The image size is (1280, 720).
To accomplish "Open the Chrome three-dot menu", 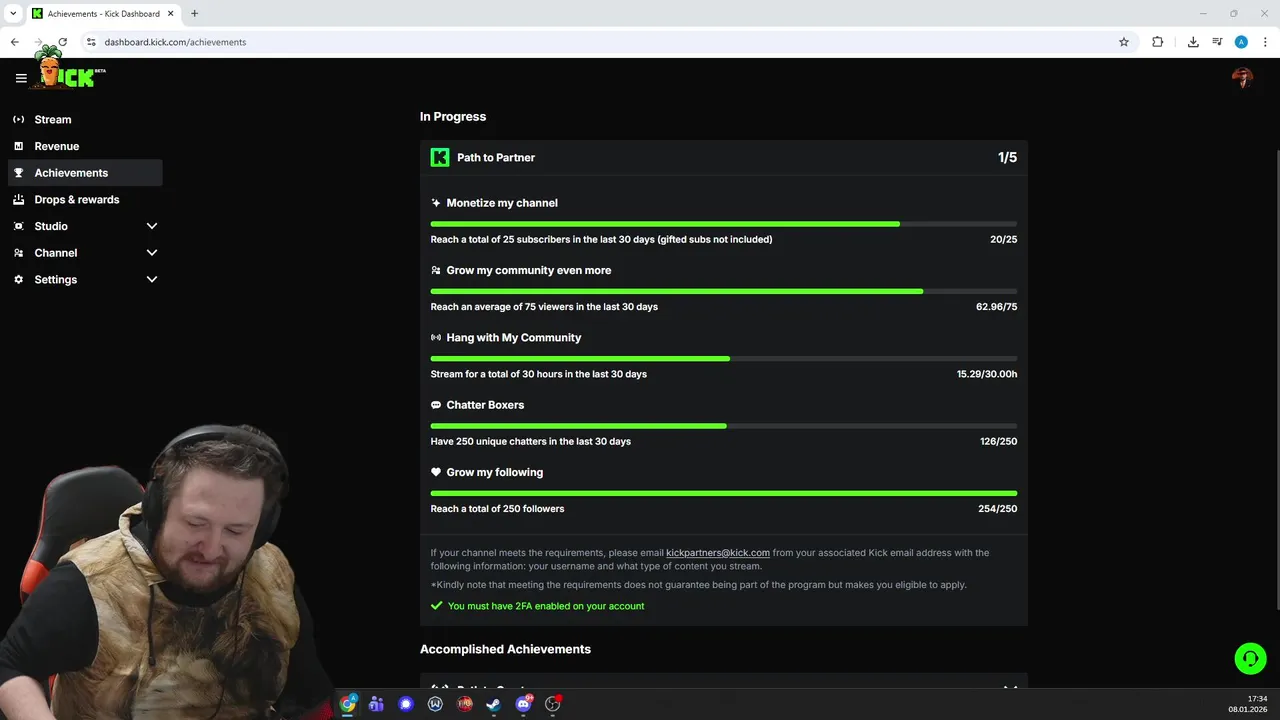I will click(1265, 42).
